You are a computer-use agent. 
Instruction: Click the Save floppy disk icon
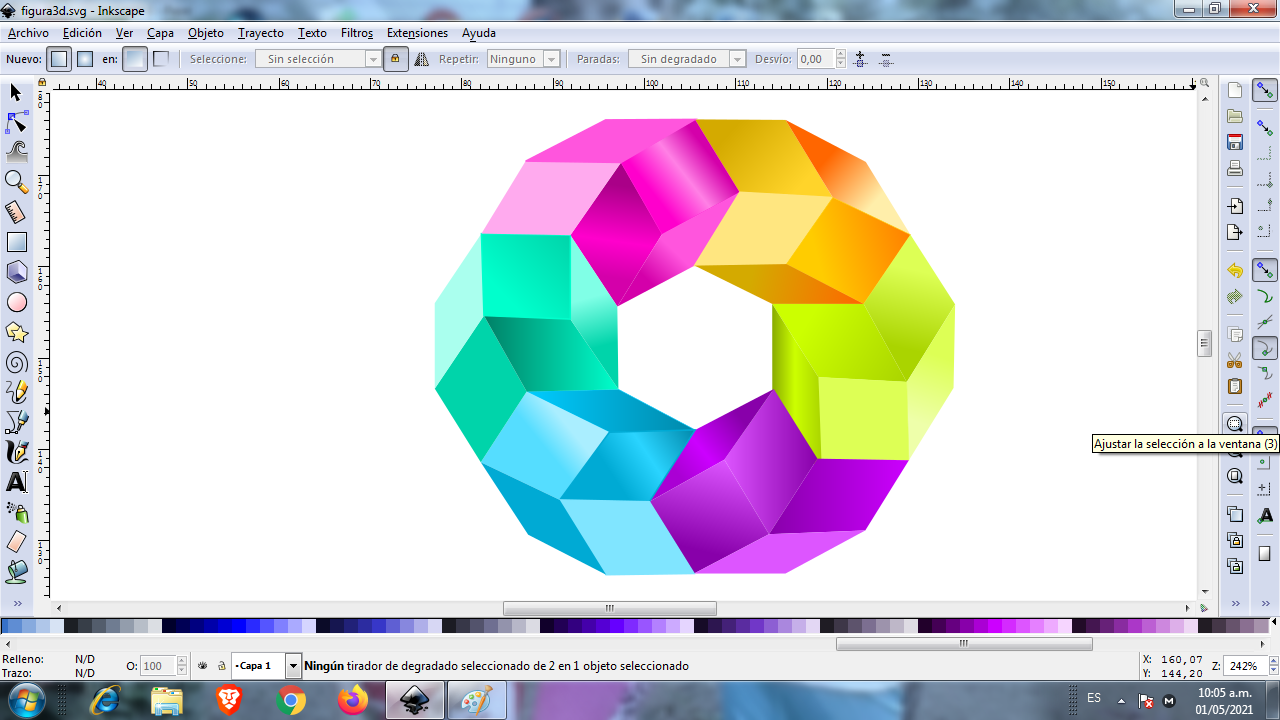[1235, 142]
